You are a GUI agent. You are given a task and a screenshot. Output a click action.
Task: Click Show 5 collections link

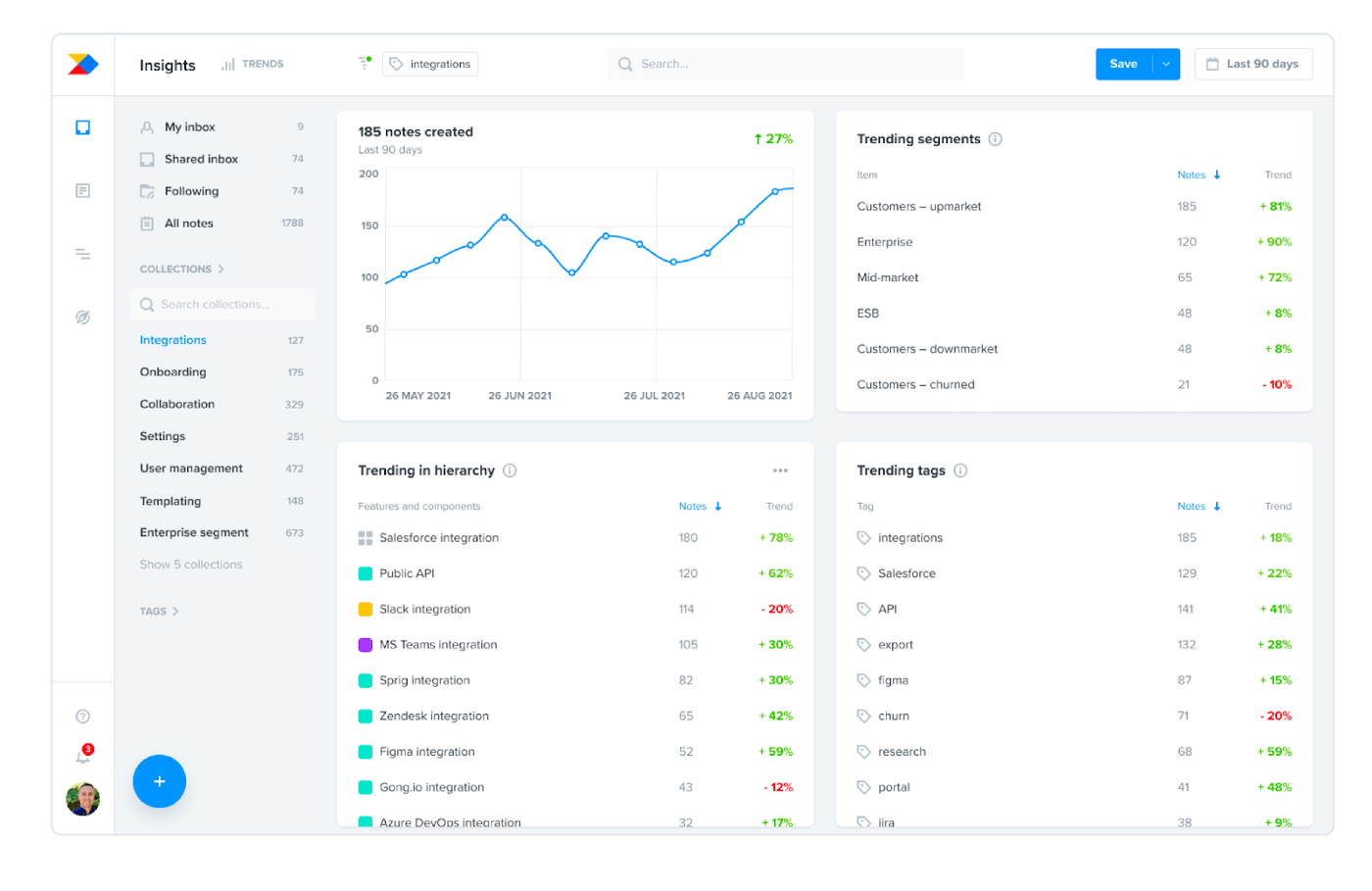pos(191,565)
